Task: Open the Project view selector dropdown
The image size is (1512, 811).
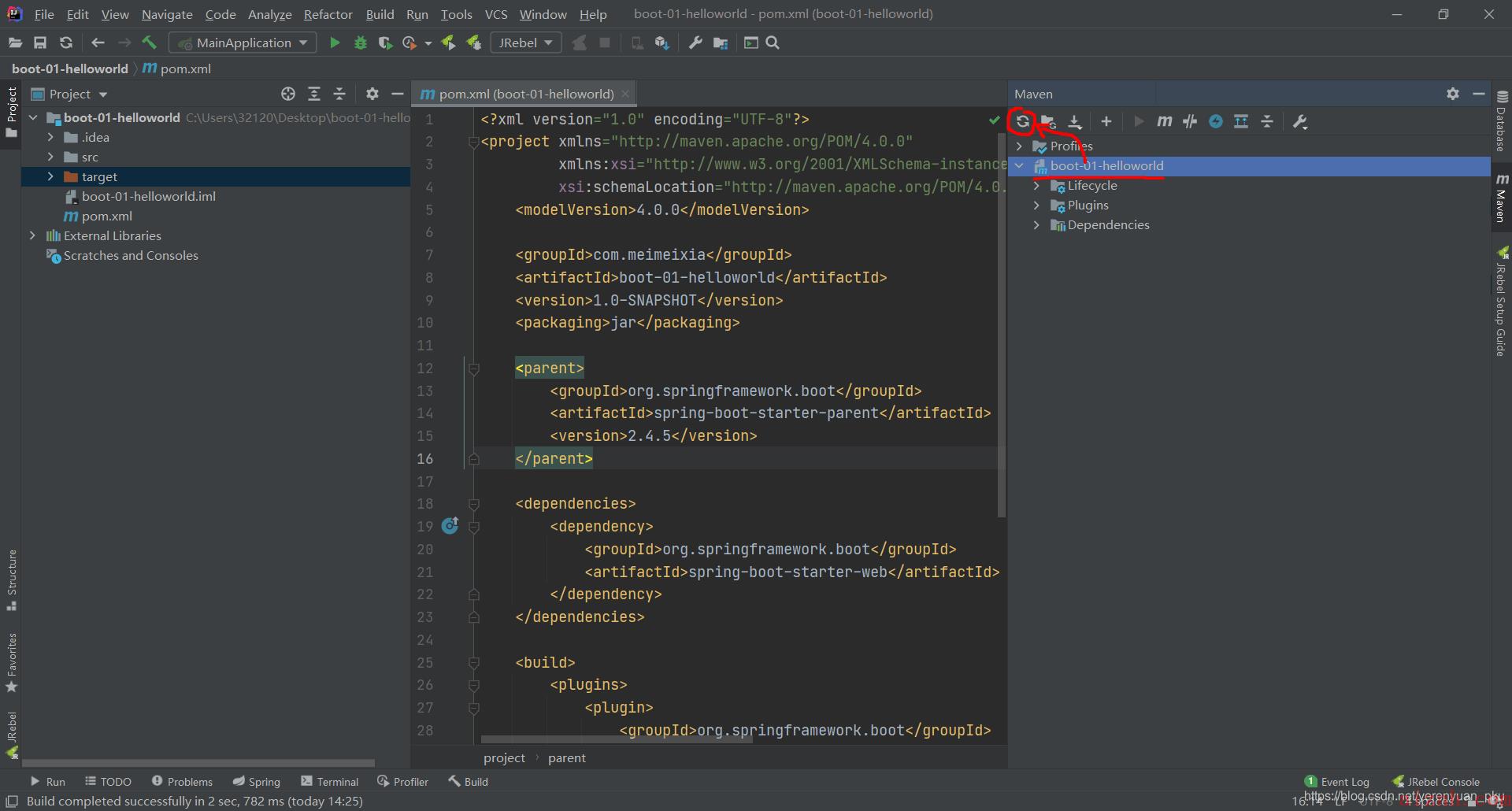Action: (69, 94)
